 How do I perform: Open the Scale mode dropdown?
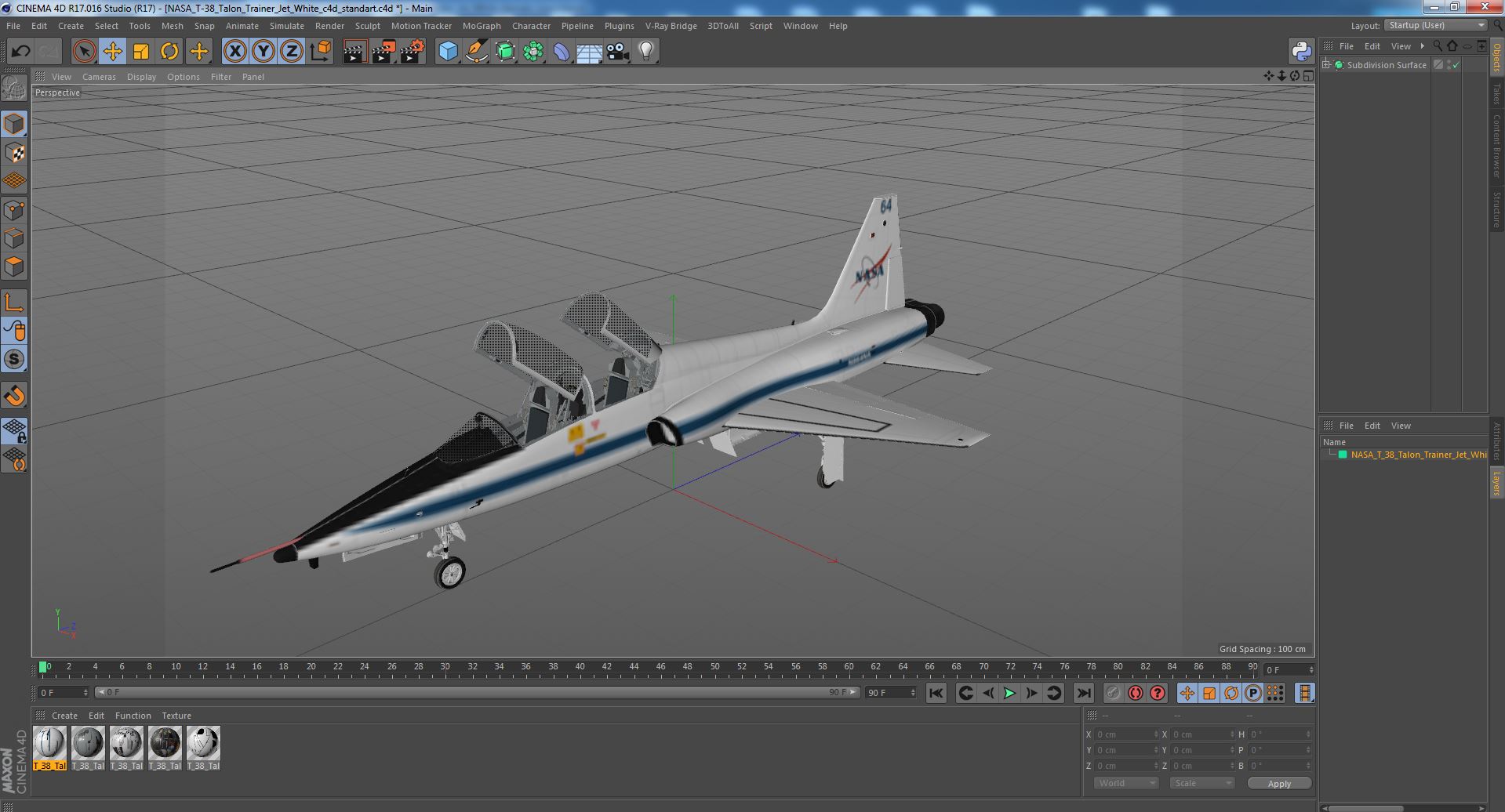pos(1201,783)
